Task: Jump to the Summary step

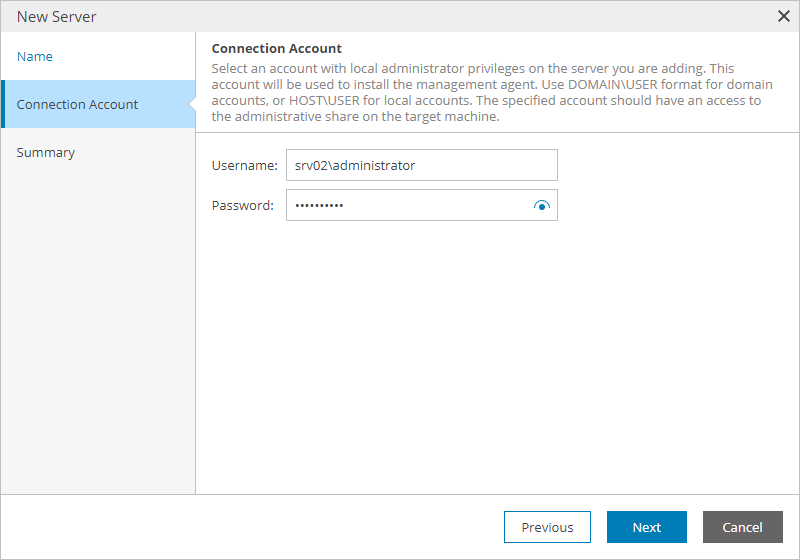Action: click(x=46, y=152)
